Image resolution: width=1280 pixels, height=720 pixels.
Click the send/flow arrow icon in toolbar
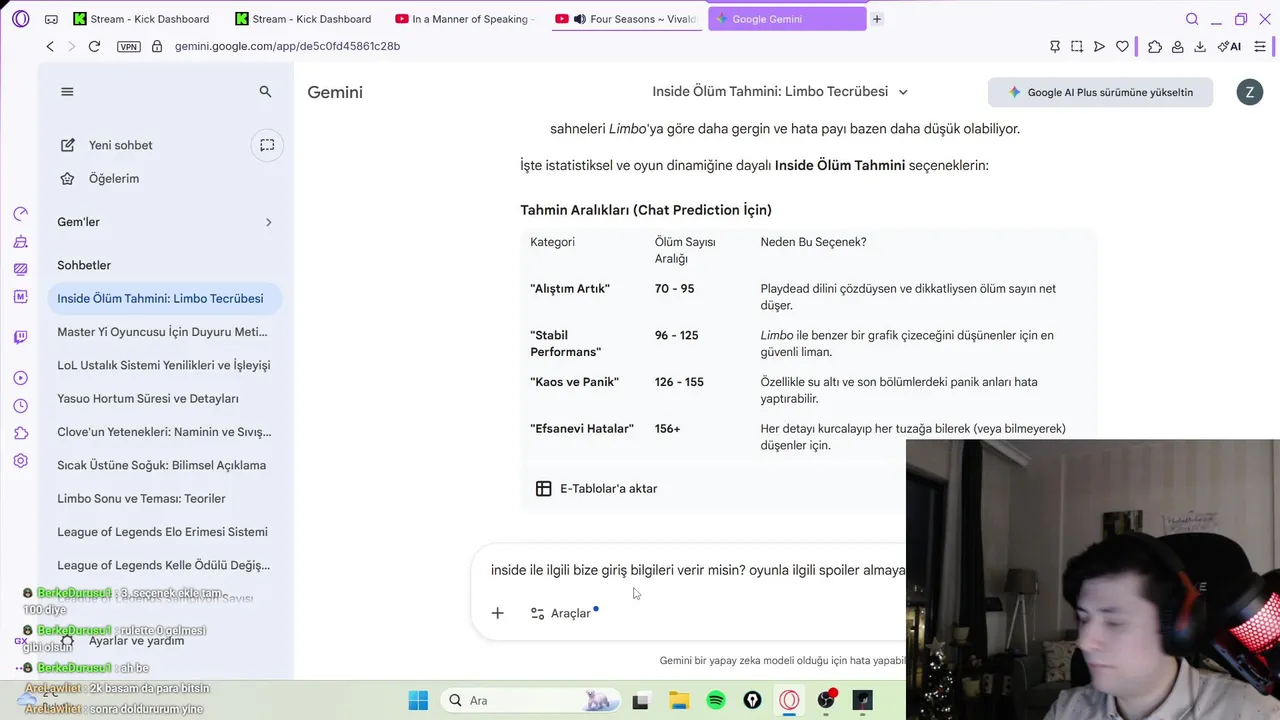tap(1099, 46)
